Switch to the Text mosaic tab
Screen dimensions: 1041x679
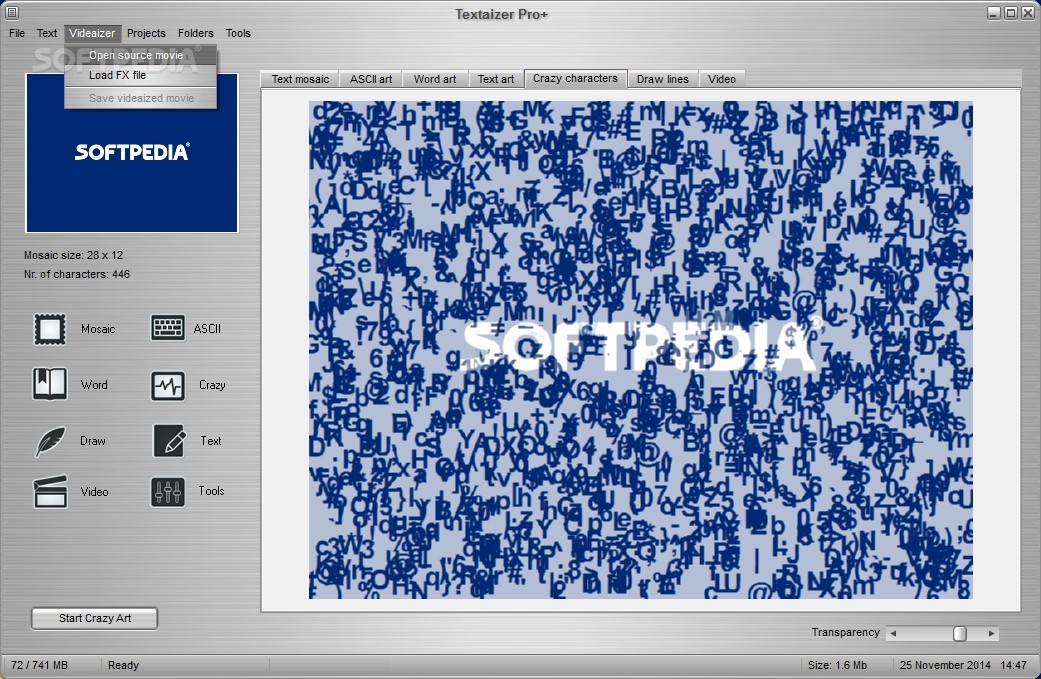pos(300,79)
